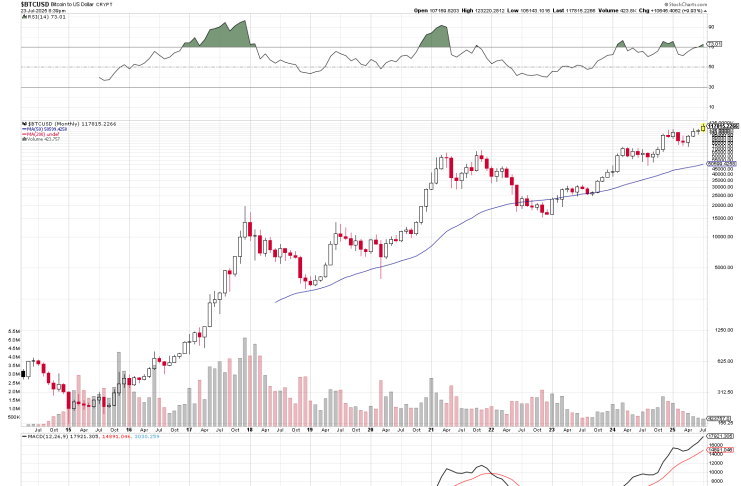The height and width of the screenshot is (486, 741).
Task: Click the tallest volume bar near 2018
Action: (x=246, y=382)
